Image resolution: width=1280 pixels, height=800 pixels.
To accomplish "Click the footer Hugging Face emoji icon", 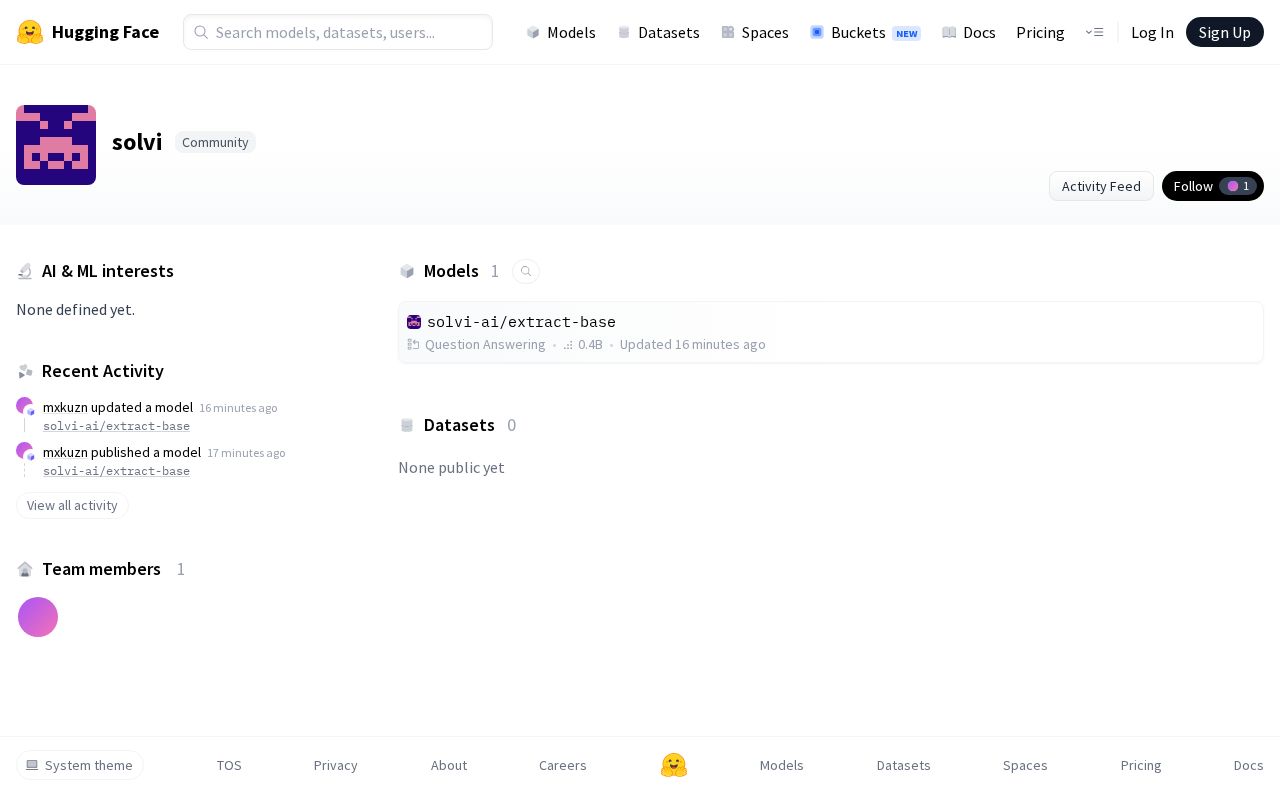I will point(674,765).
